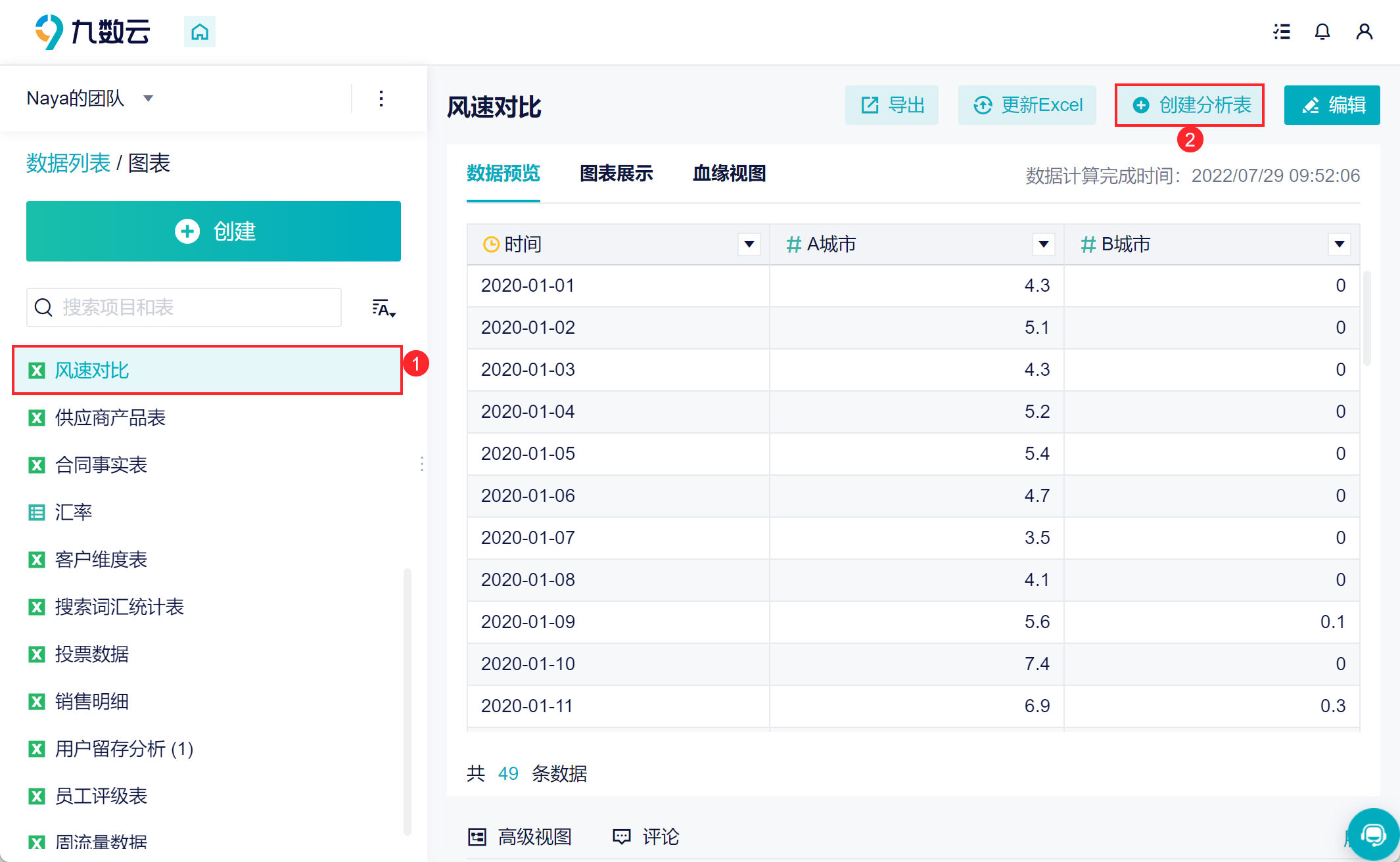Open notifications bell
Viewport: 1400px width, 862px height.
(x=1322, y=32)
